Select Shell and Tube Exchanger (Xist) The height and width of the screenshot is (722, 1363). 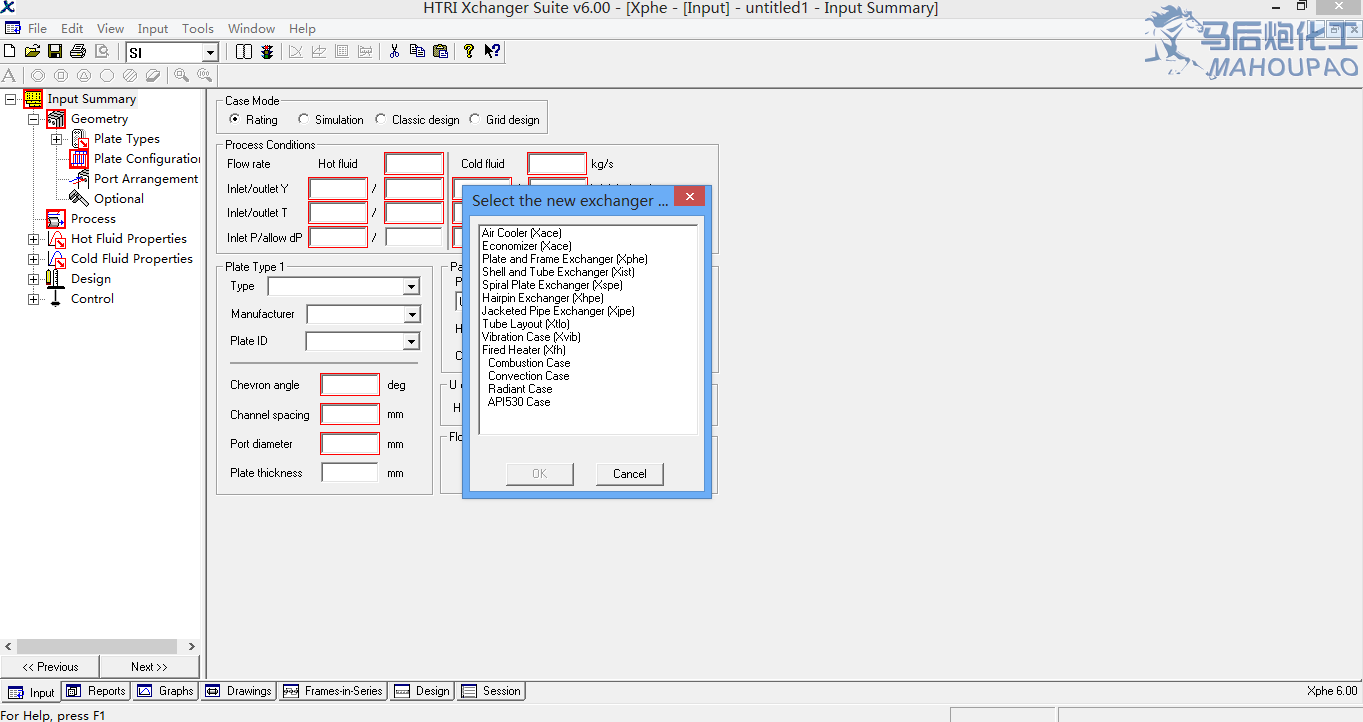(x=558, y=272)
